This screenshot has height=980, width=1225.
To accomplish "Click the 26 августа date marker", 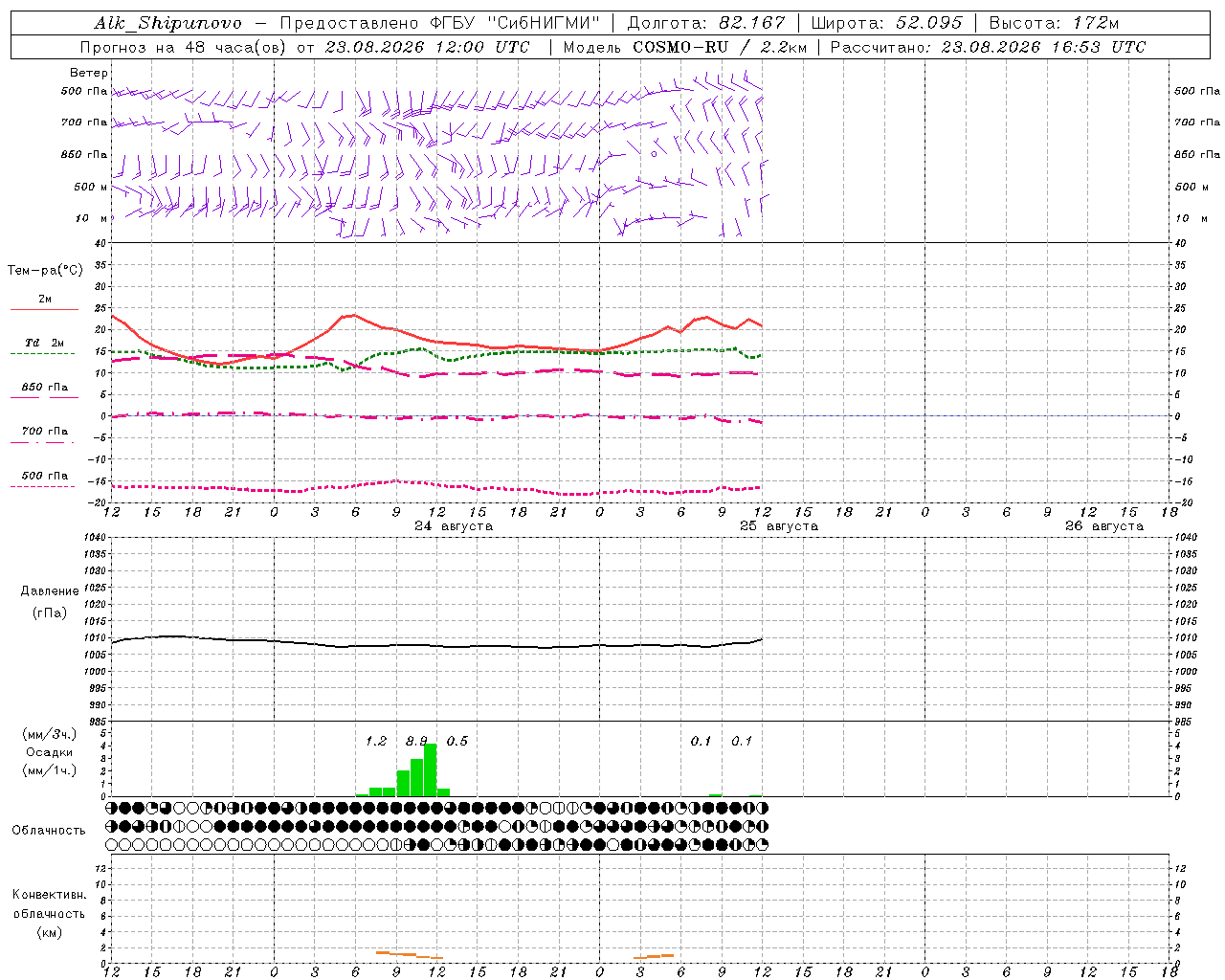I will [x=1104, y=526].
